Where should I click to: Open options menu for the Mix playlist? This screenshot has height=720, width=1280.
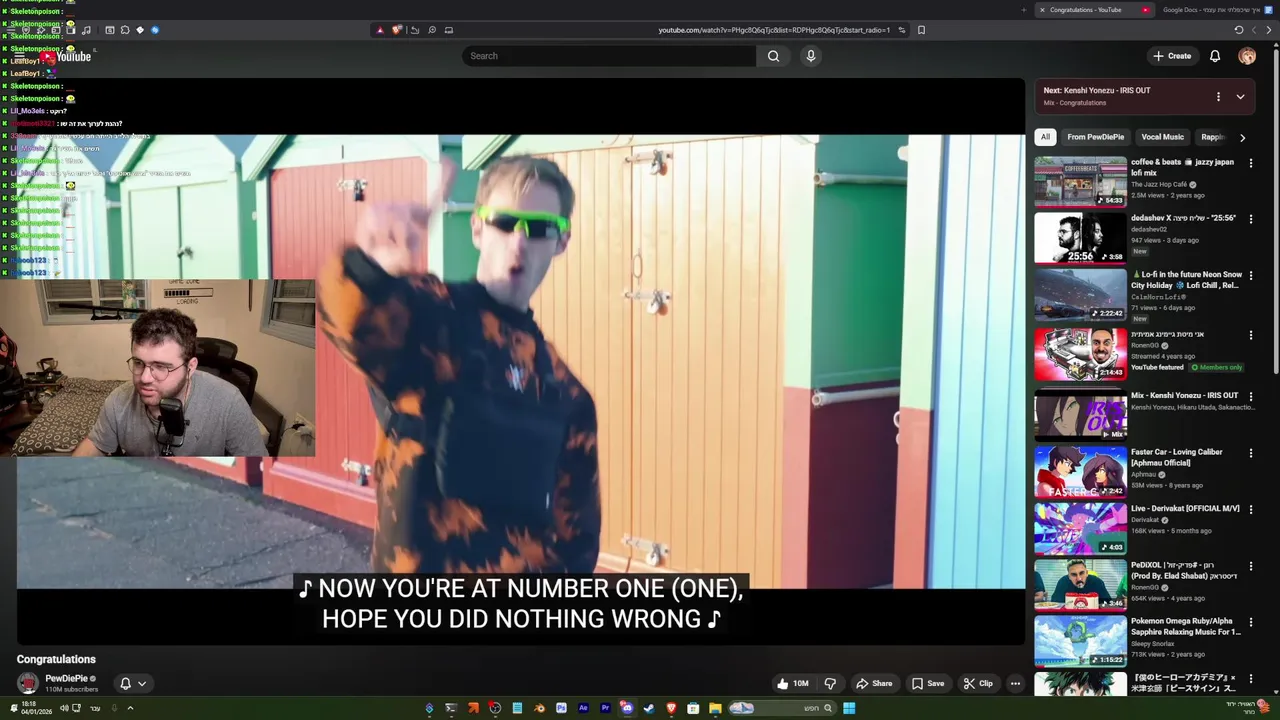click(x=1218, y=97)
